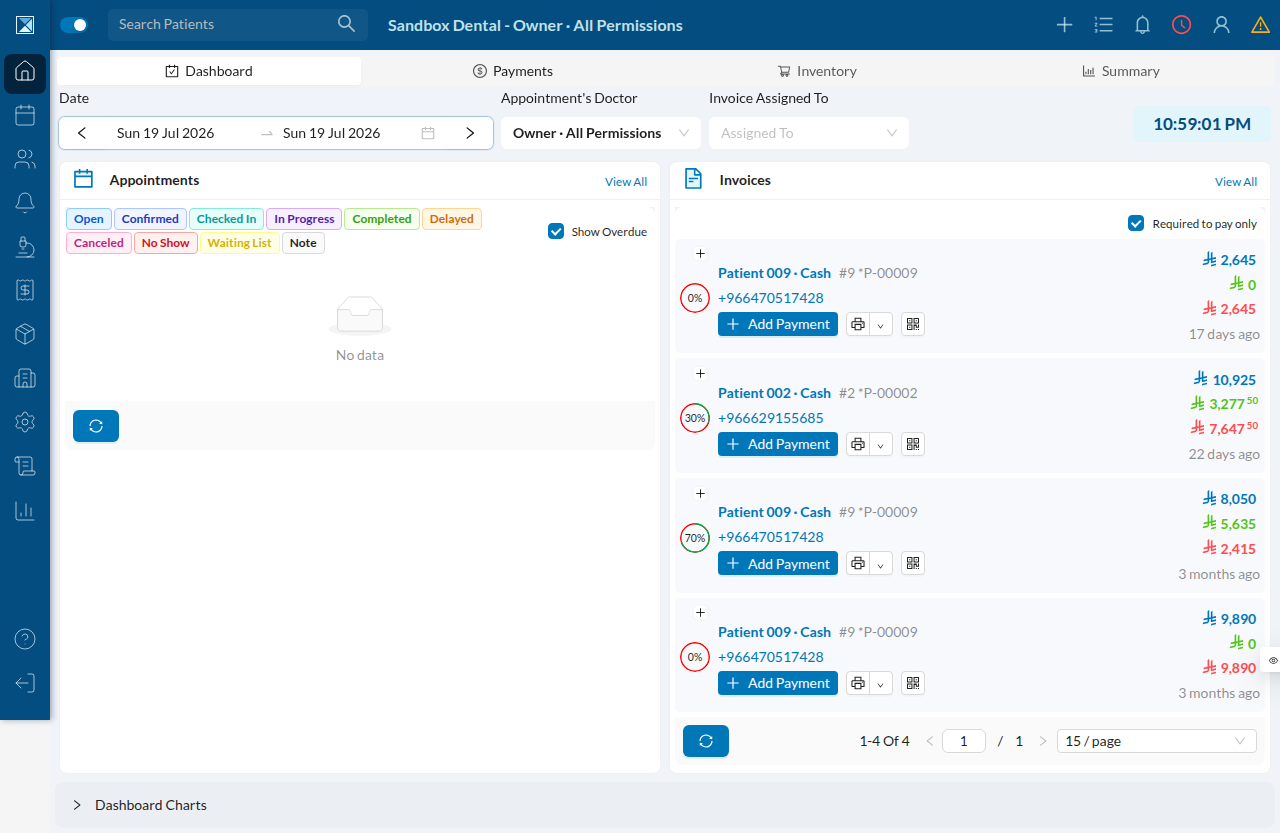Open the task list icon in top bar

coord(1103,25)
